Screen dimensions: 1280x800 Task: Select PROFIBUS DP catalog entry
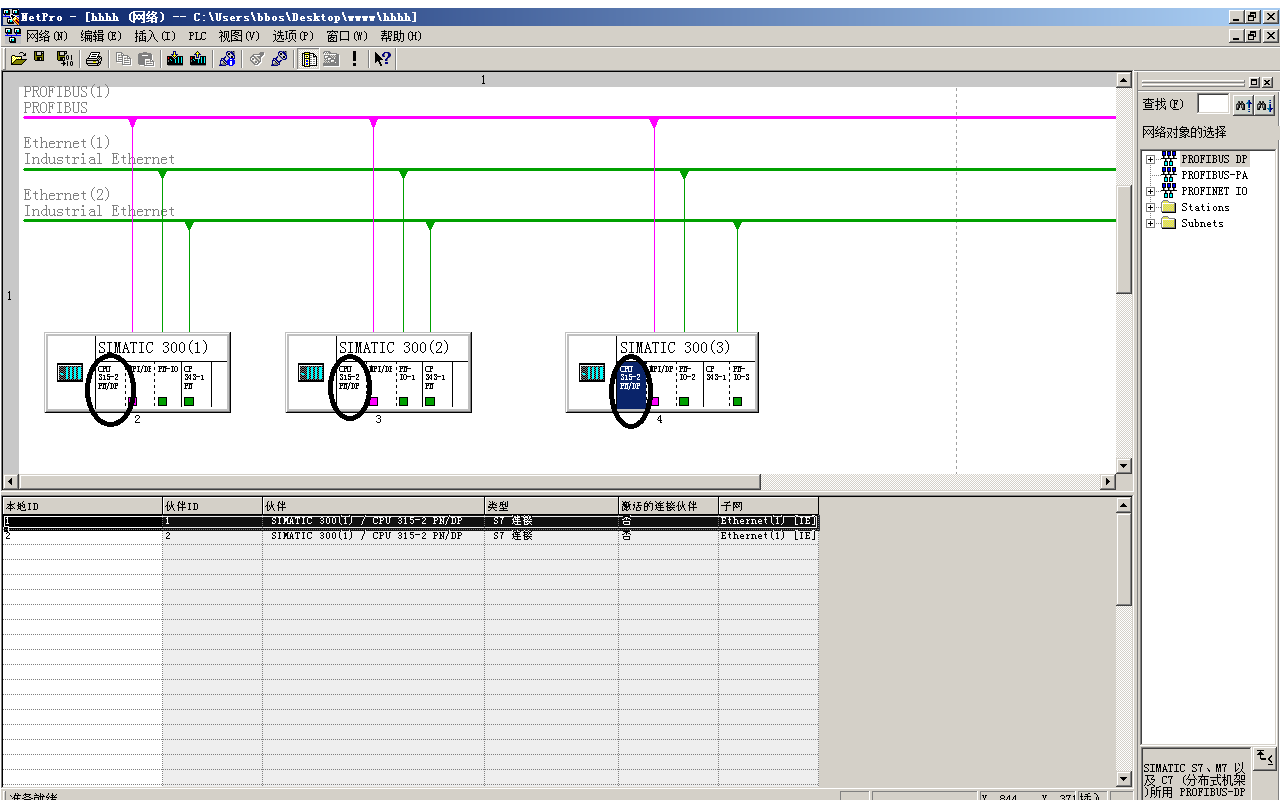[x=1214, y=159]
